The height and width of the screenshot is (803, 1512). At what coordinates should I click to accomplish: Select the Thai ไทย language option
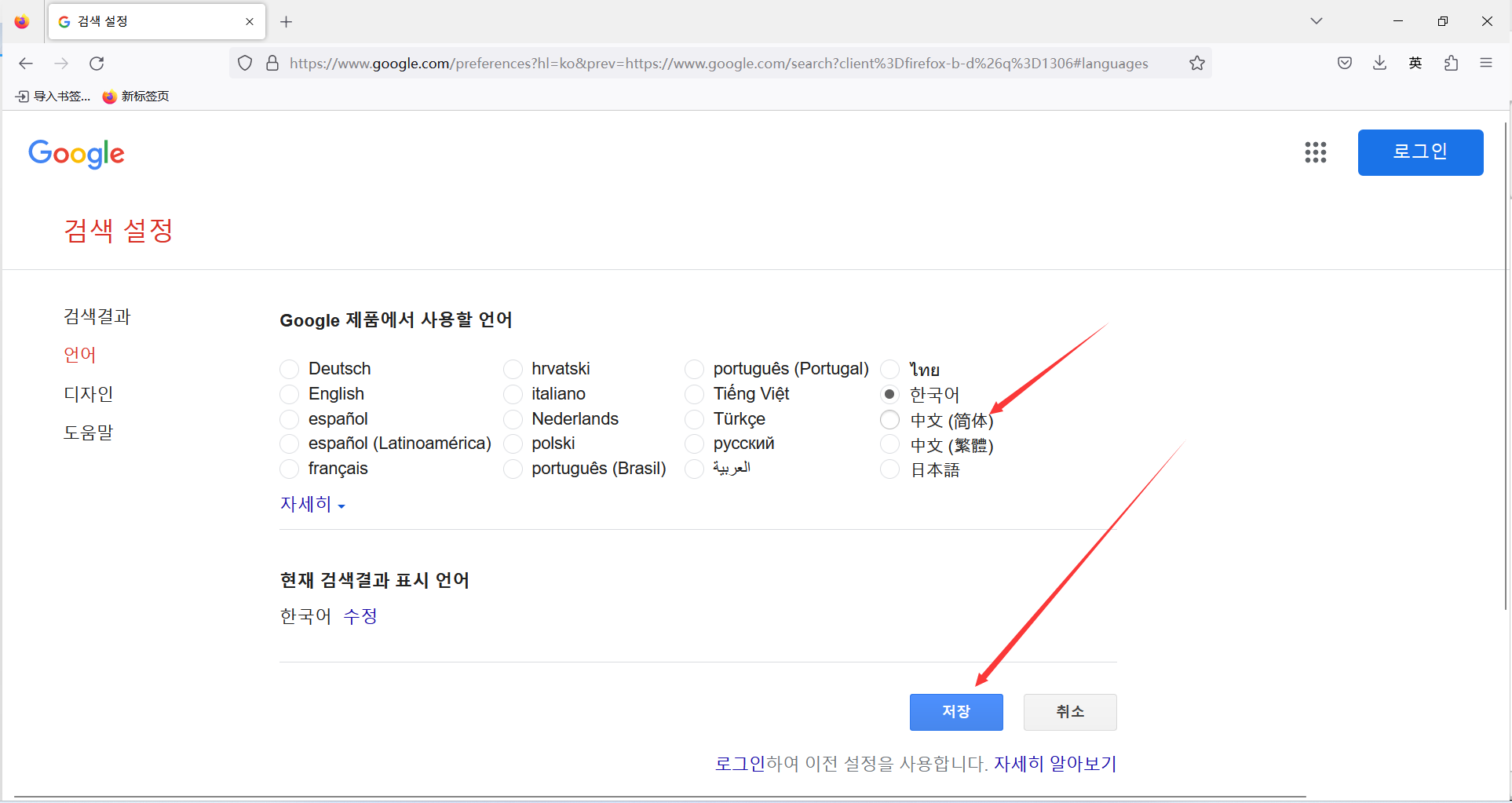coord(889,369)
